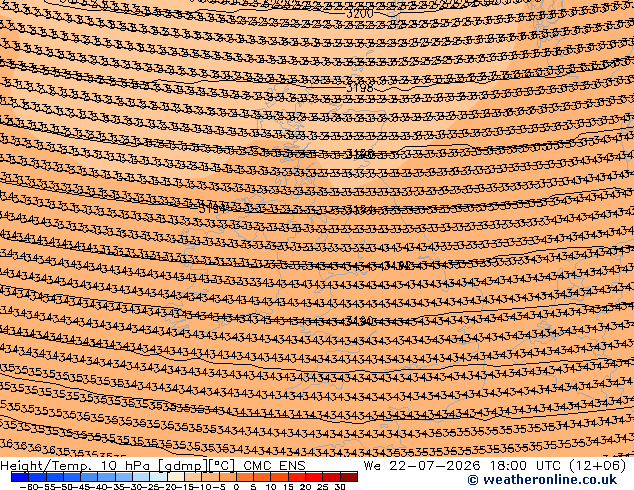Click the '18:00 UTC (12+06)' time text

tap(558, 466)
